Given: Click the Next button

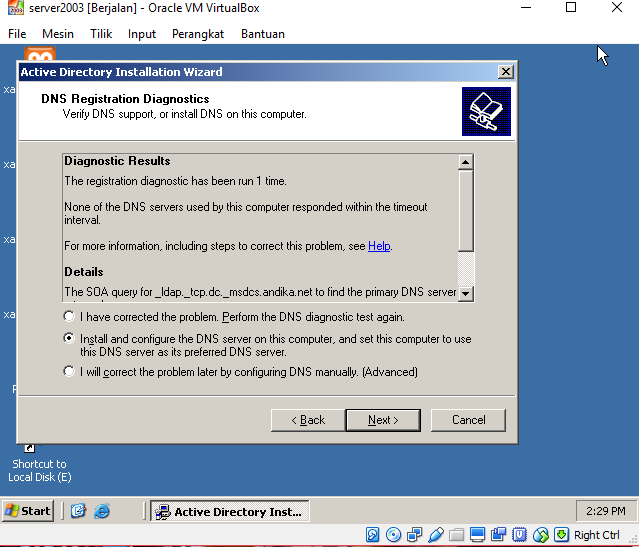Looking at the screenshot, I should pos(383,420).
